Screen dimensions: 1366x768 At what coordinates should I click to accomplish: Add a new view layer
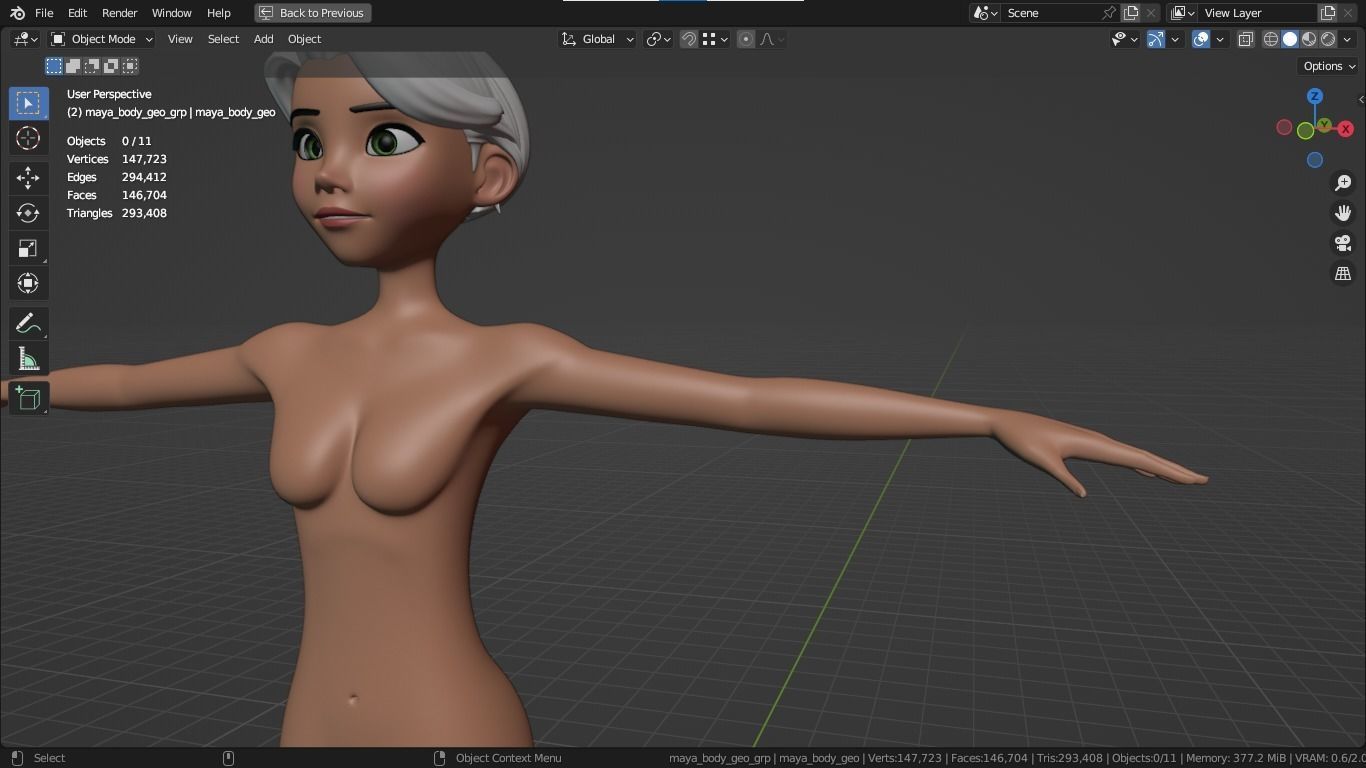(1328, 13)
